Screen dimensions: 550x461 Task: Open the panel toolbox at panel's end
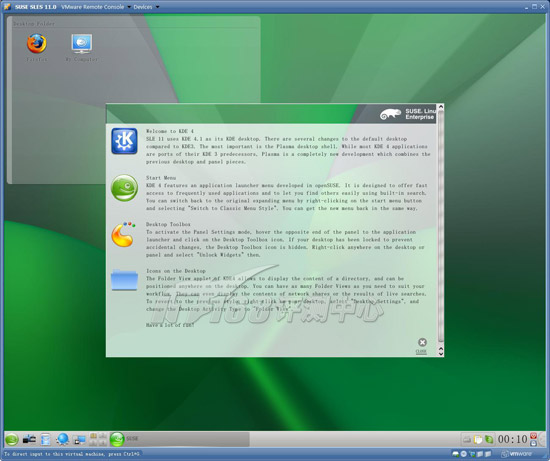tap(542, 439)
